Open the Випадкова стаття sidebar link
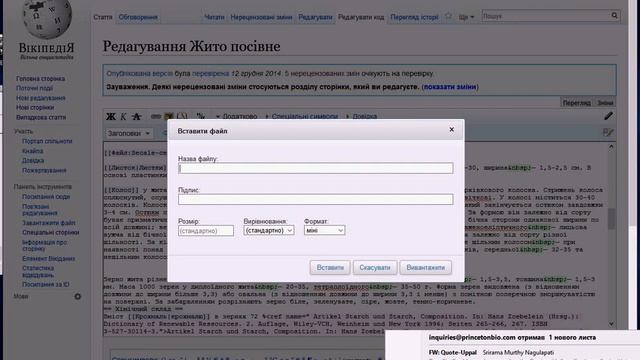 (41, 117)
